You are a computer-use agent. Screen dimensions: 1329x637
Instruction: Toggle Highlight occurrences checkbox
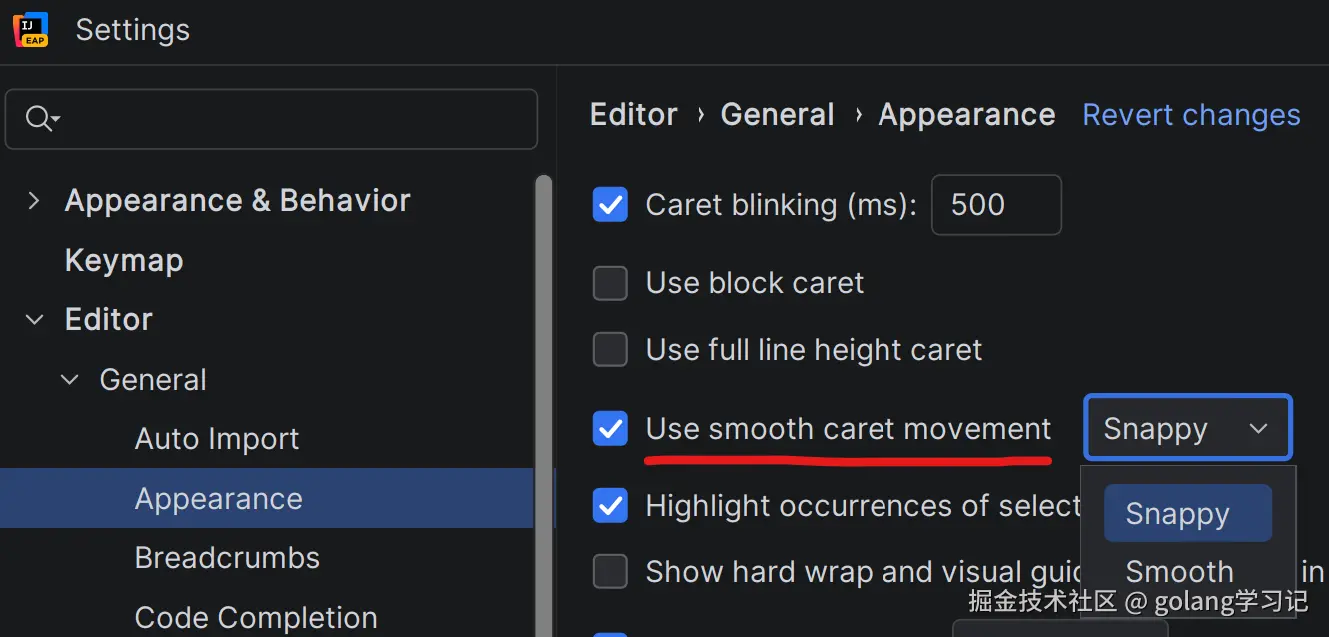610,506
